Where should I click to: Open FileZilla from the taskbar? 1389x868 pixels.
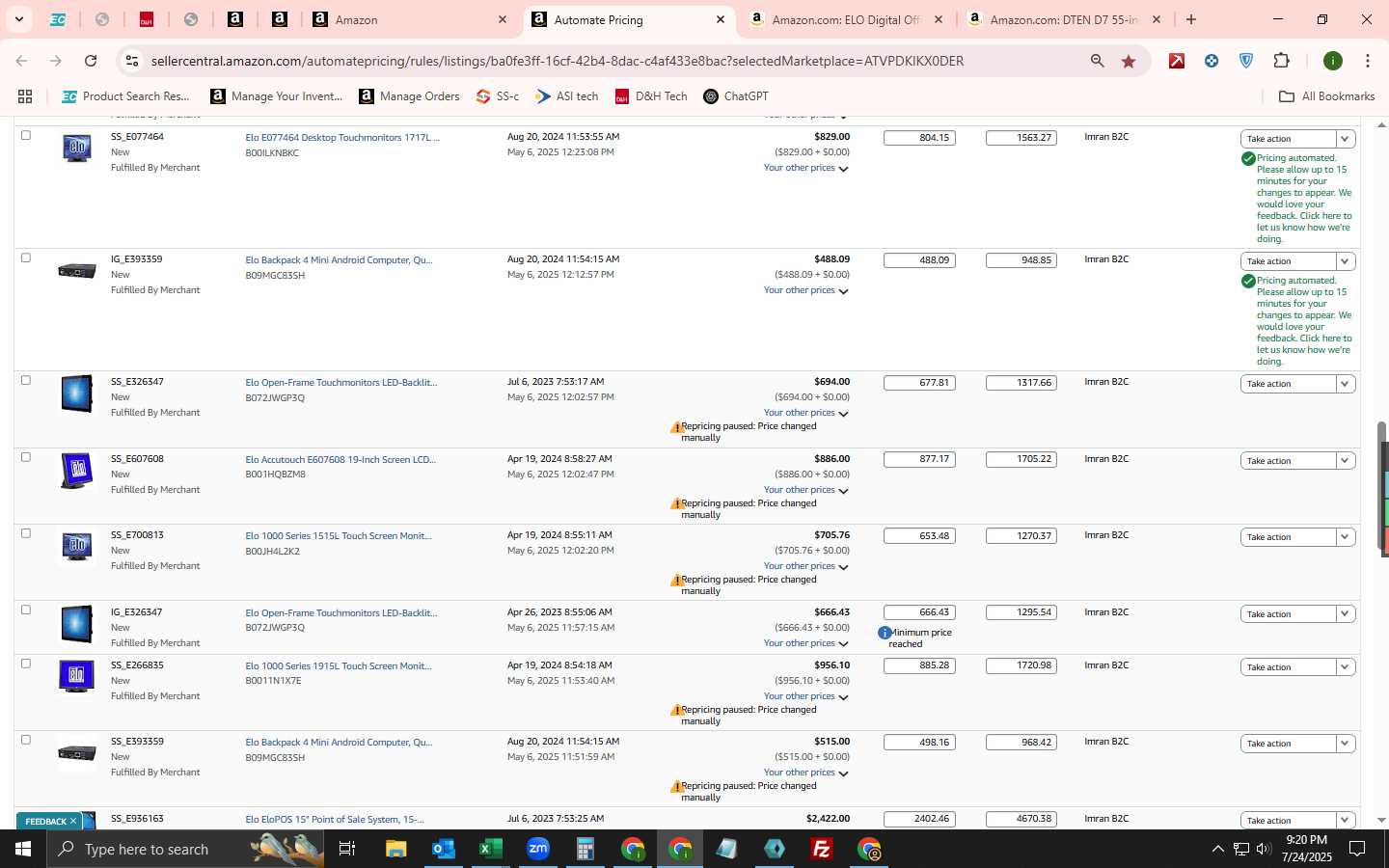822,849
